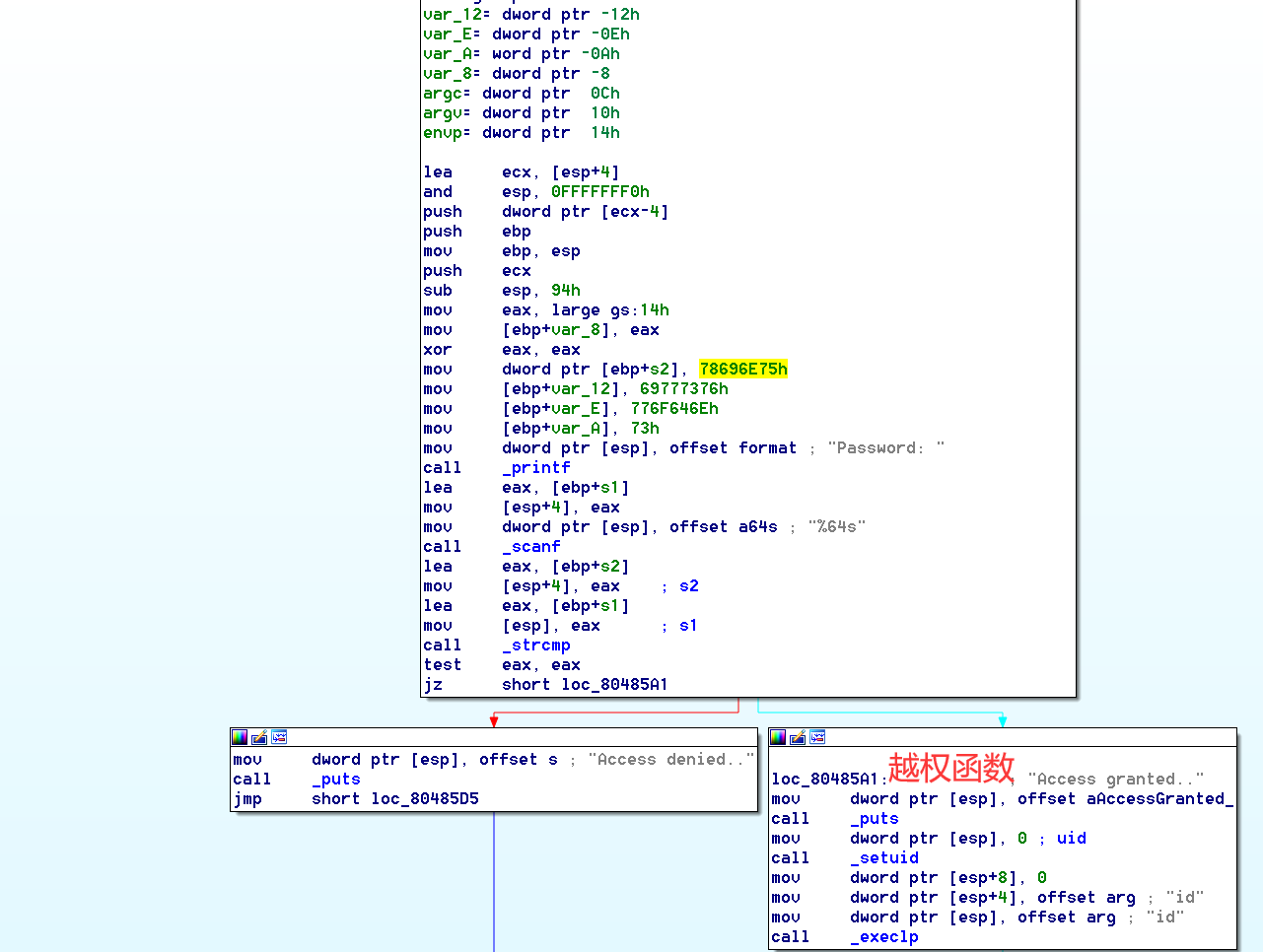Click the var_A variable declaration
The height and width of the screenshot is (952, 1263).
click(x=522, y=54)
